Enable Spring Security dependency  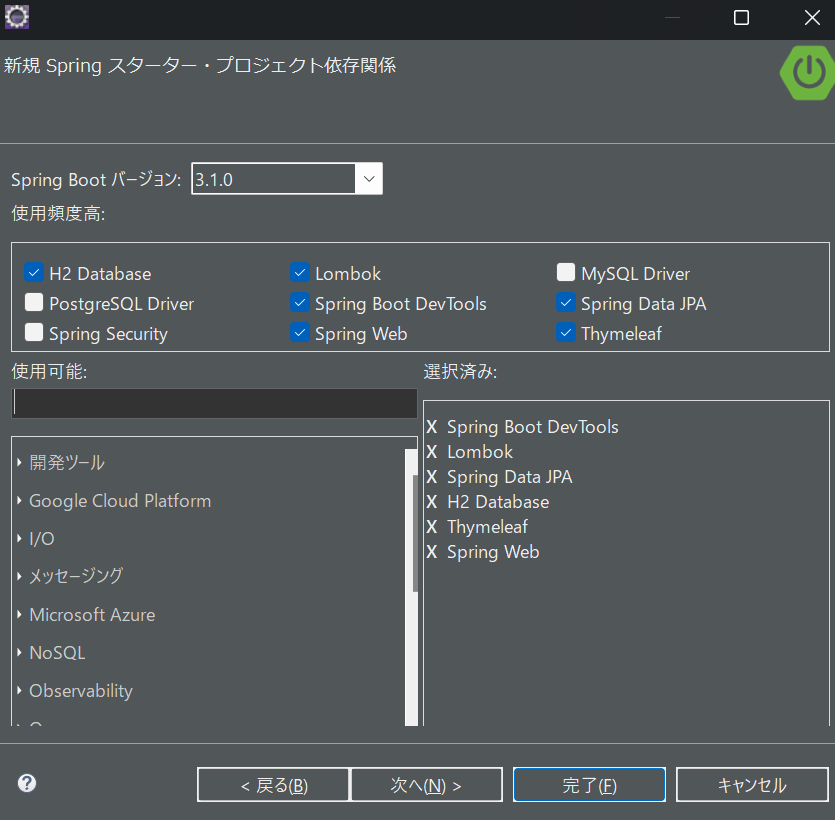(x=33, y=333)
